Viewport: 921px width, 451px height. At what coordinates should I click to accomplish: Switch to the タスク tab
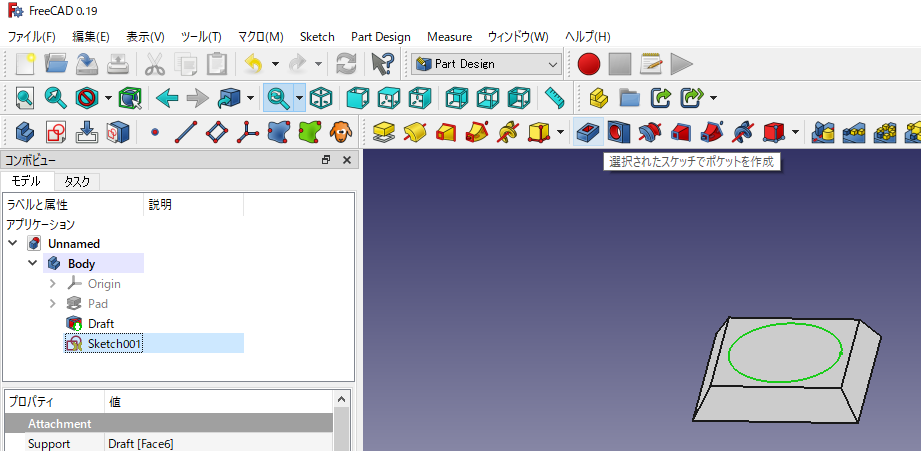[x=77, y=181]
